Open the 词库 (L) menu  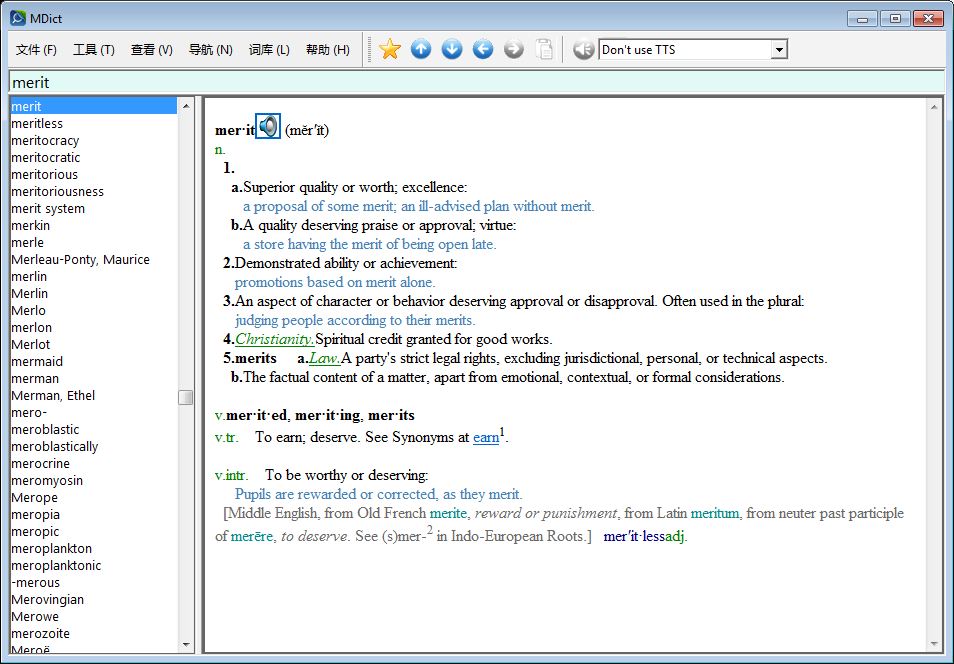click(x=269, y=50)
